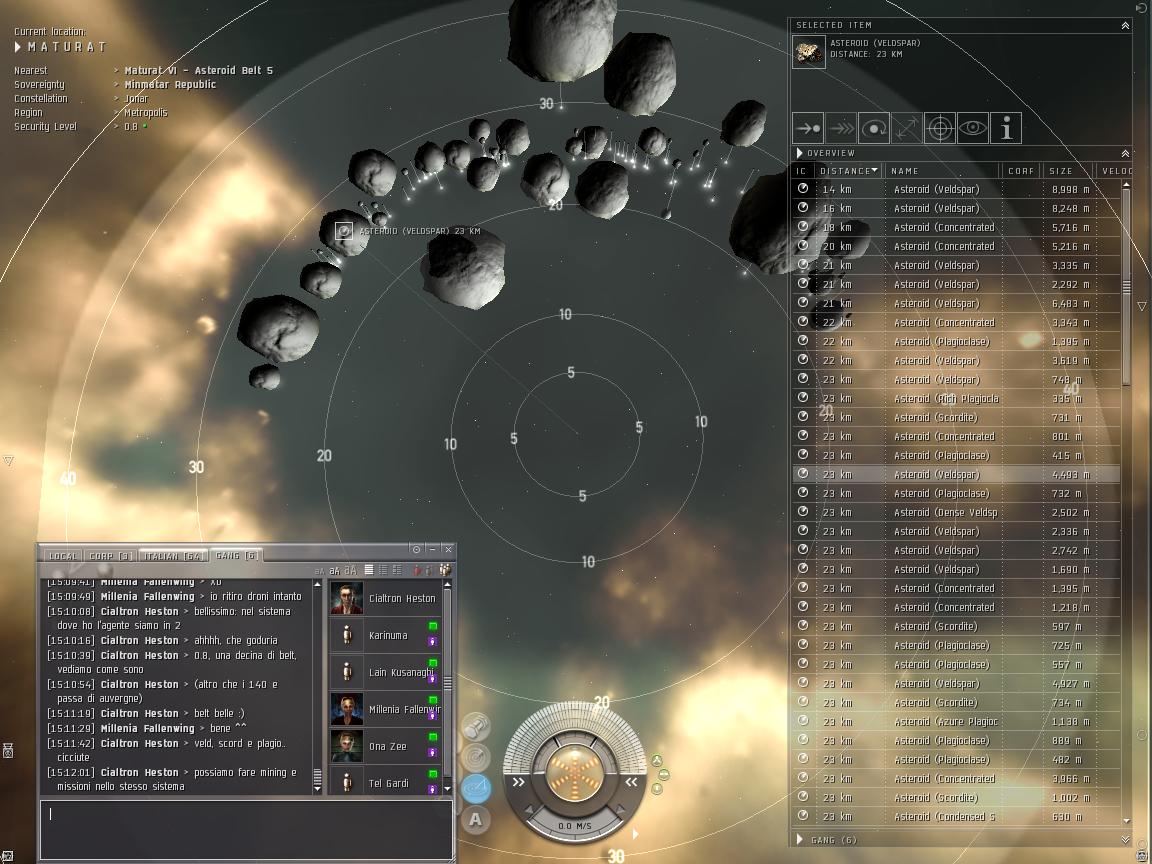This screenshot has width=1152, height=864.
Task: Click the left double-chevron on the HUD
Action: pyautogui.click(x=519, y=782)
